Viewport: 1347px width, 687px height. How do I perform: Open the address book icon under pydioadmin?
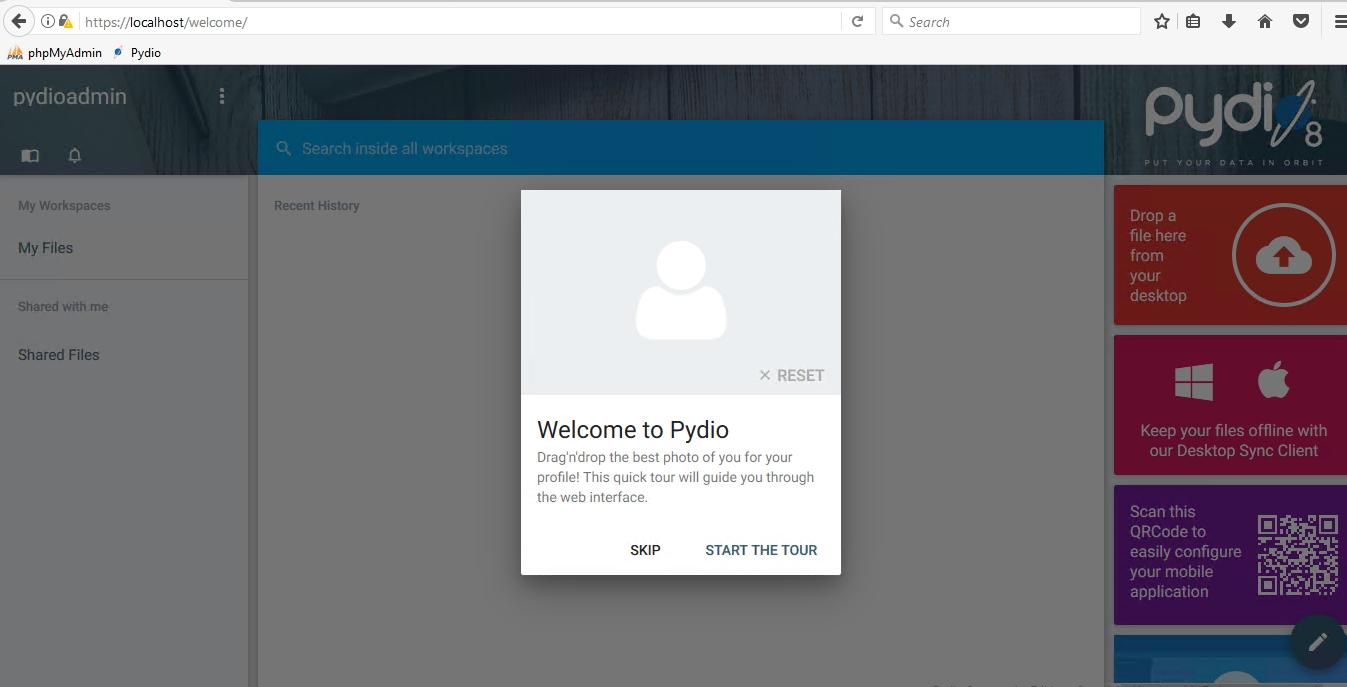(x=30, y=155)
